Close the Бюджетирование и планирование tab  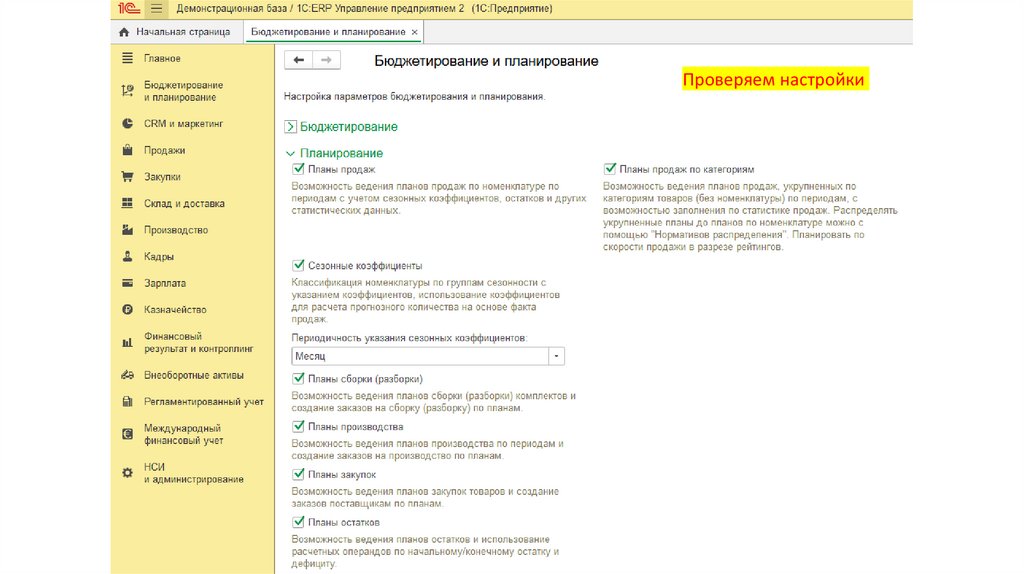pos(415,32)
